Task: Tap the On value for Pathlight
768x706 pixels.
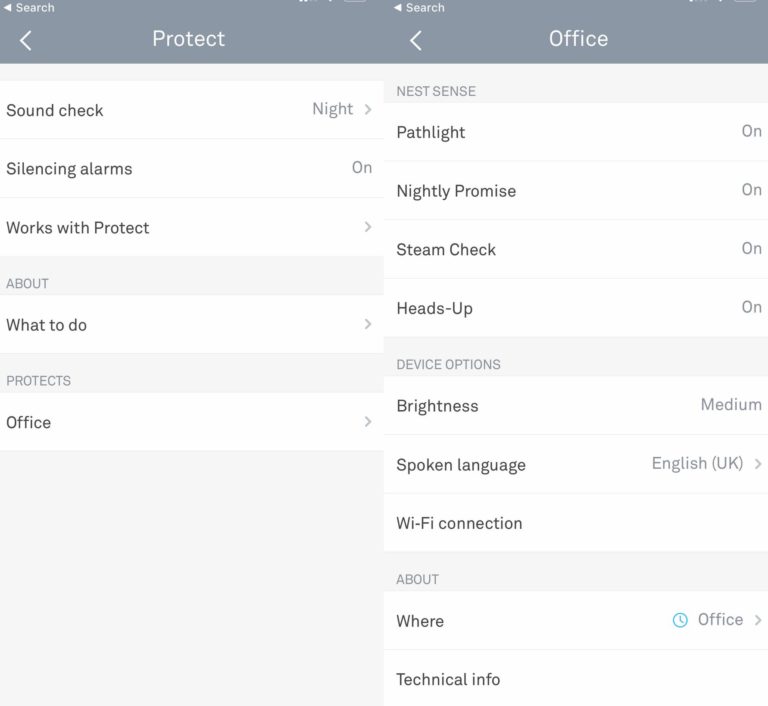Action: [751, 131]
